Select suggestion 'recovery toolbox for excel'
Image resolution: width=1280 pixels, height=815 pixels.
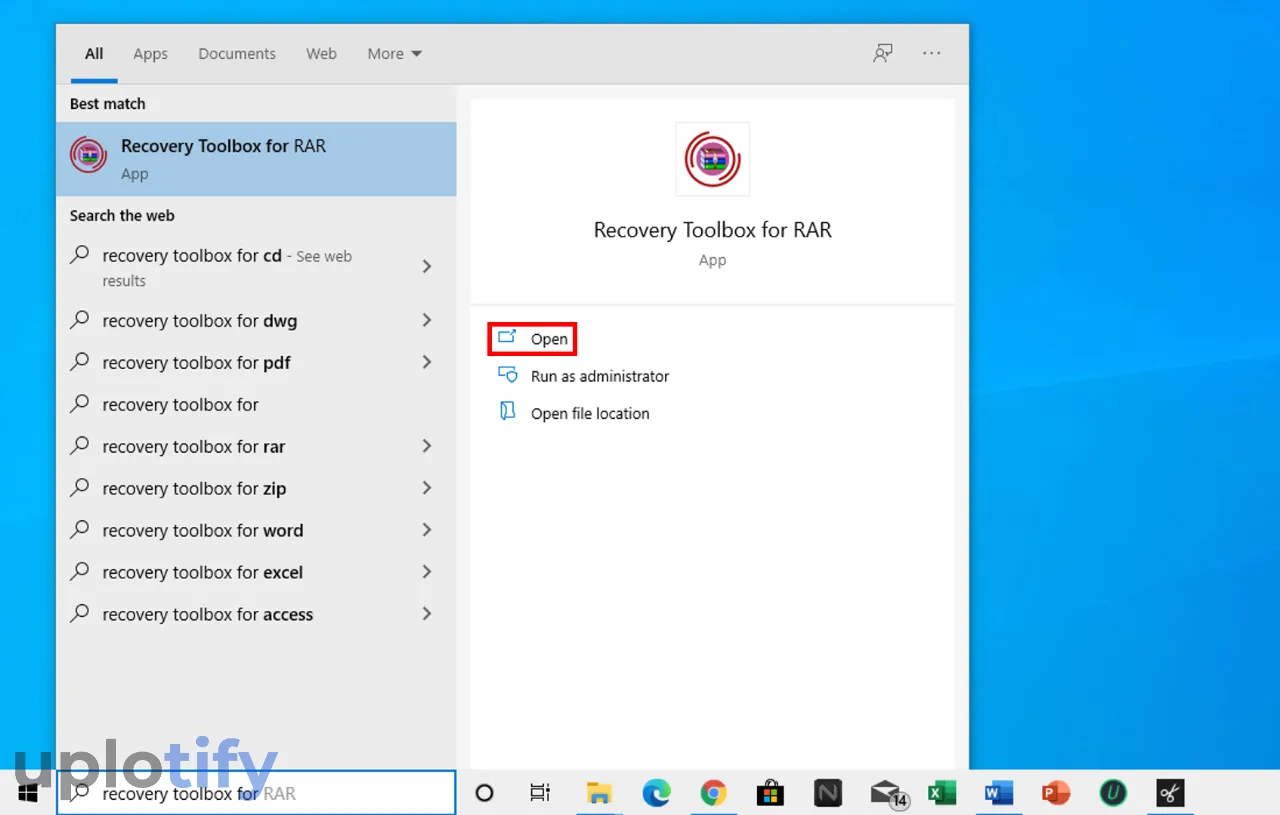256,573
